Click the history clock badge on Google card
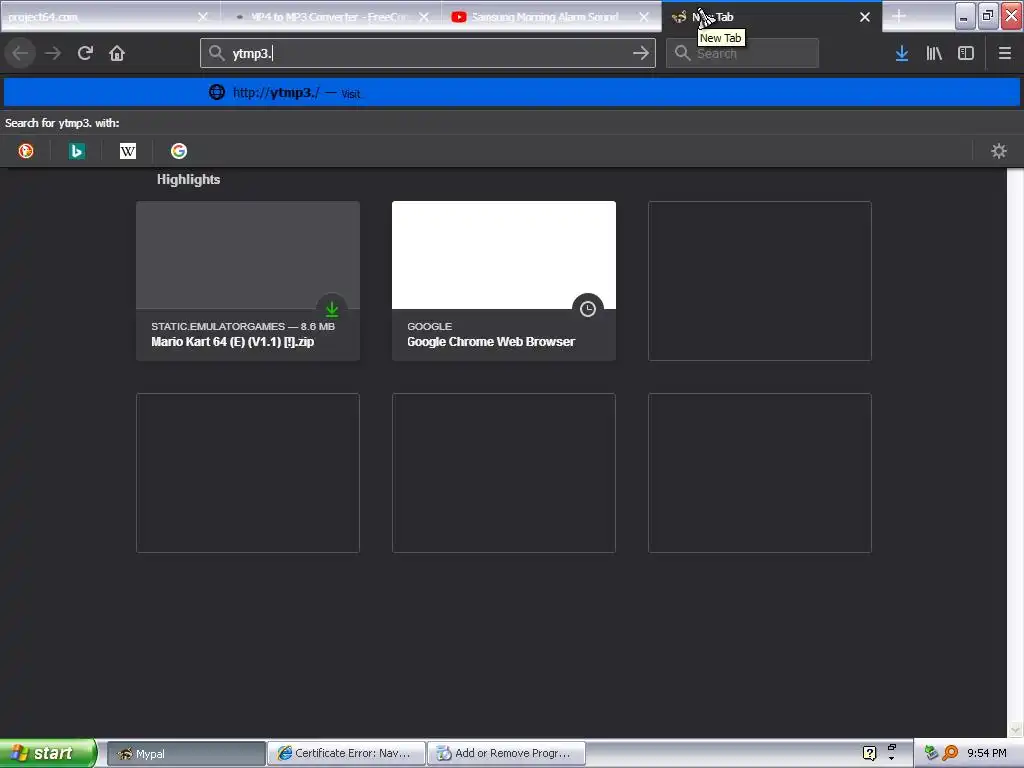 click(588, 309)
